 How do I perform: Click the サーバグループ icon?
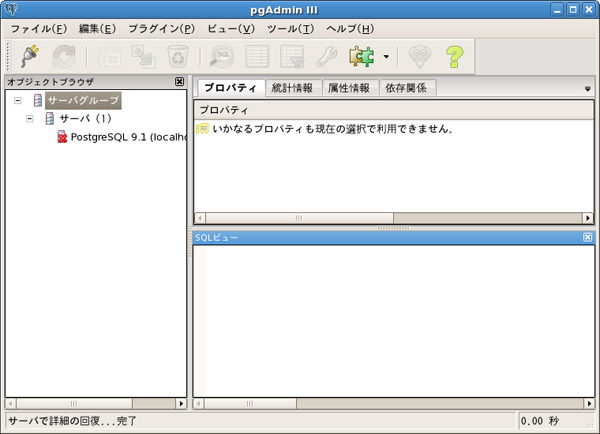pyautogui.click(x=38, y=100)
